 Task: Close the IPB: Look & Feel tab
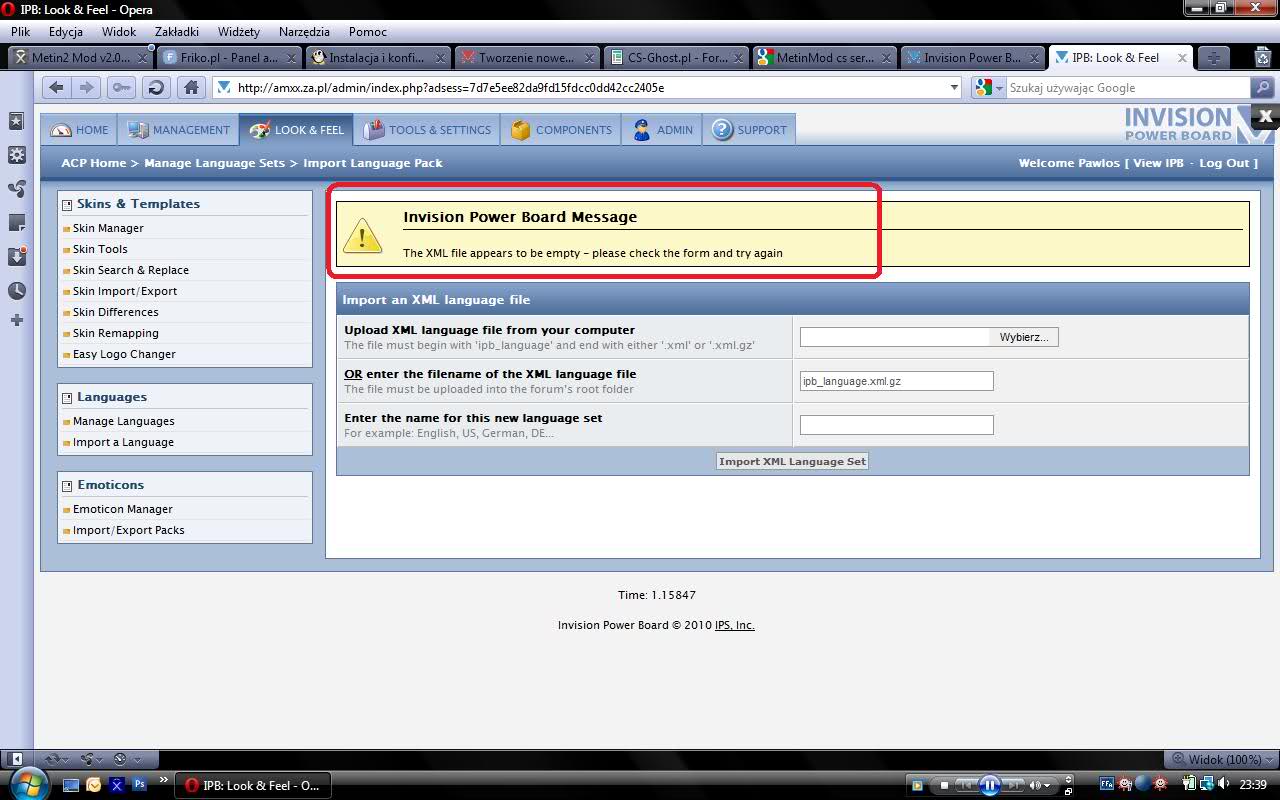(1181, 58)
